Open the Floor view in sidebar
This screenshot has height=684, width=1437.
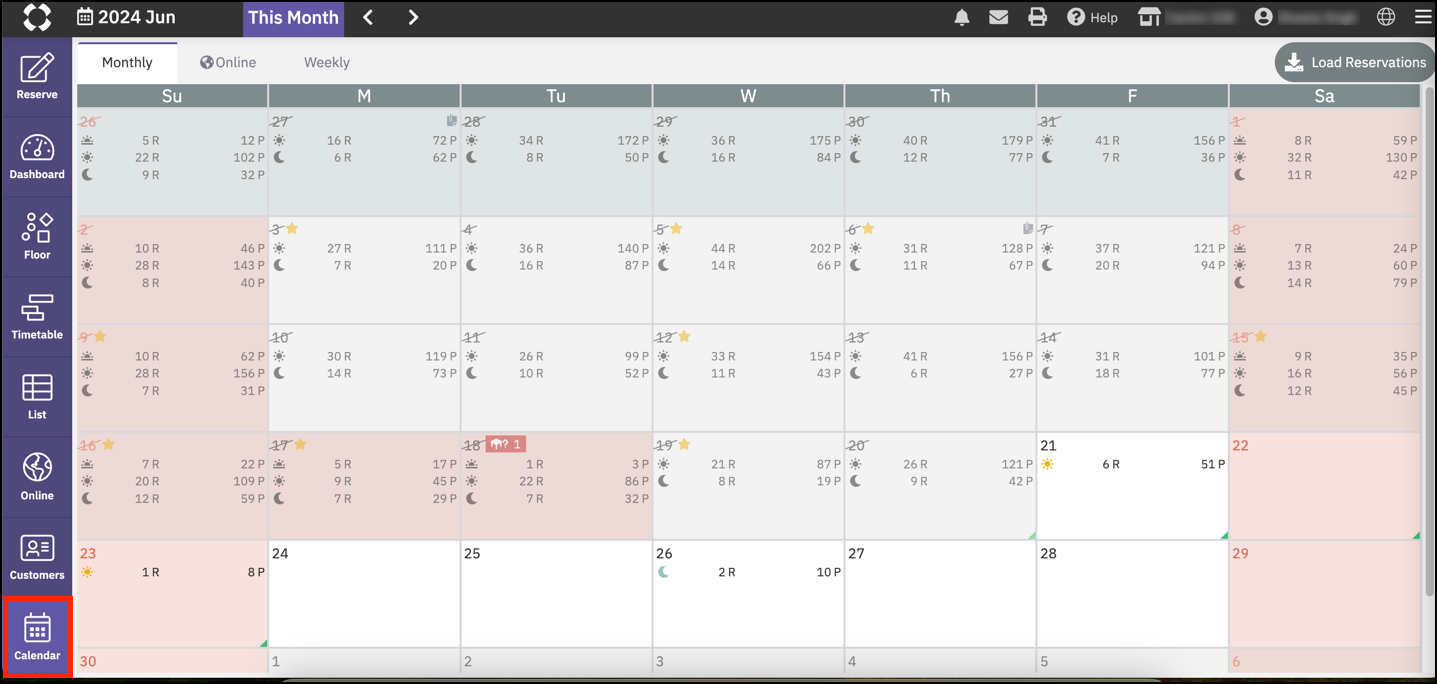[37, 237]
